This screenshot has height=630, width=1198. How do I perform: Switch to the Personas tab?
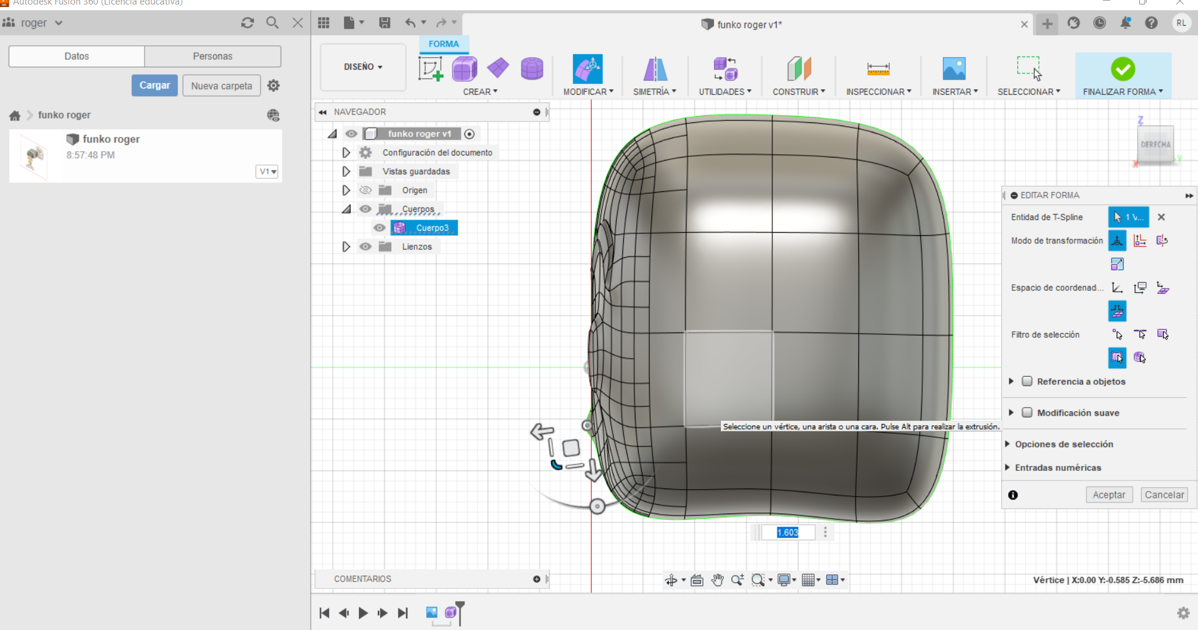click(x=212, y=56)
